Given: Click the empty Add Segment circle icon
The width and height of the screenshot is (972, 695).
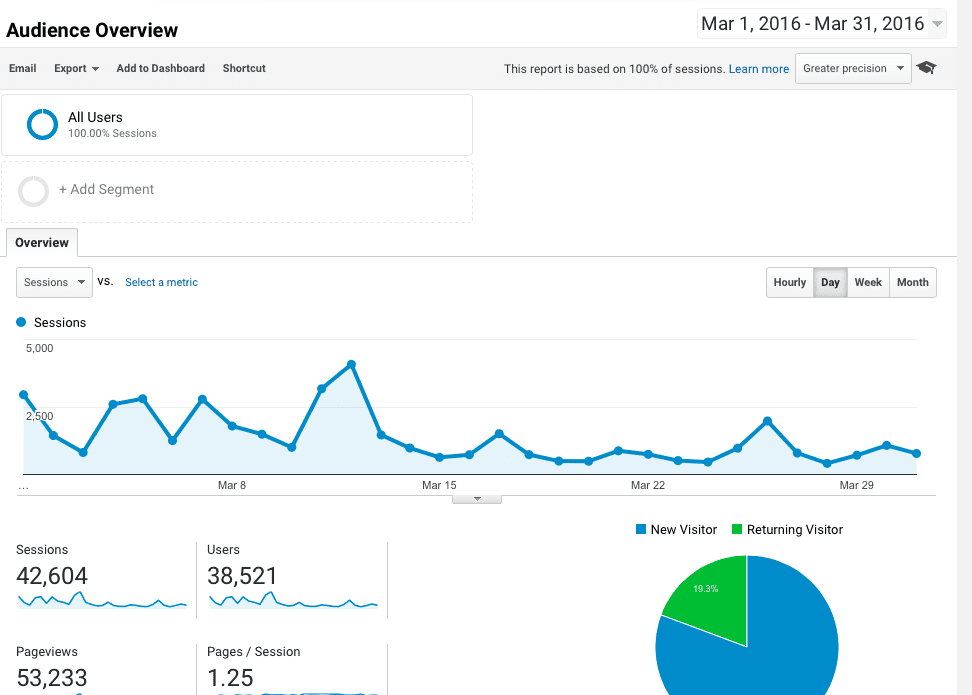Looking at the screenshot, I should [x=33, y=191].
